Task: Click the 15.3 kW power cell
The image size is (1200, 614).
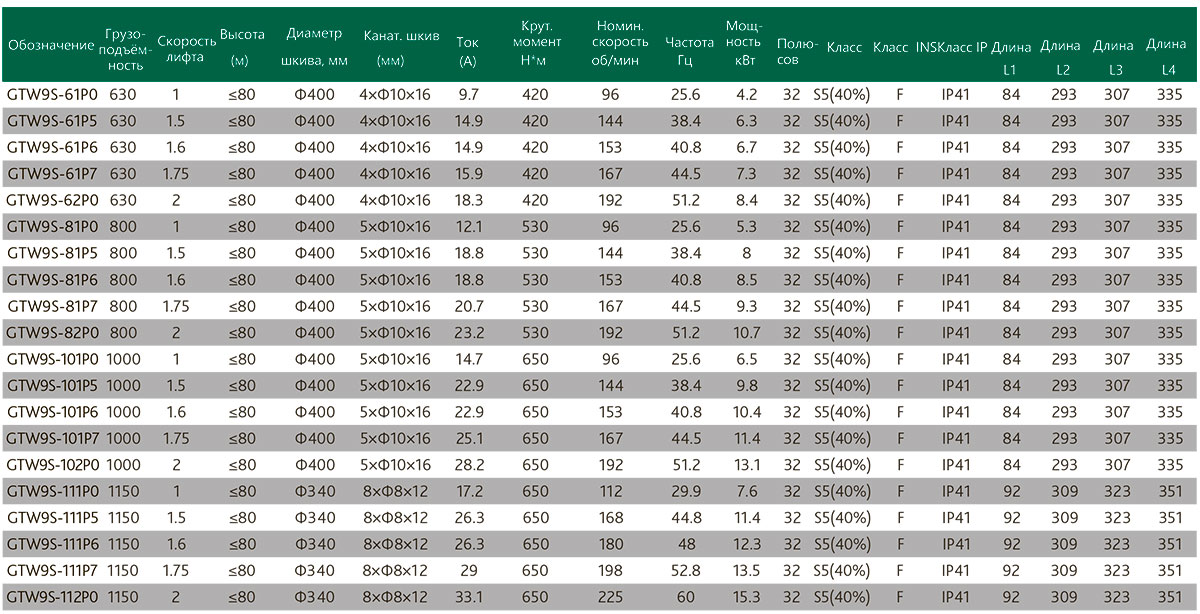Action: tap(746, 597)
